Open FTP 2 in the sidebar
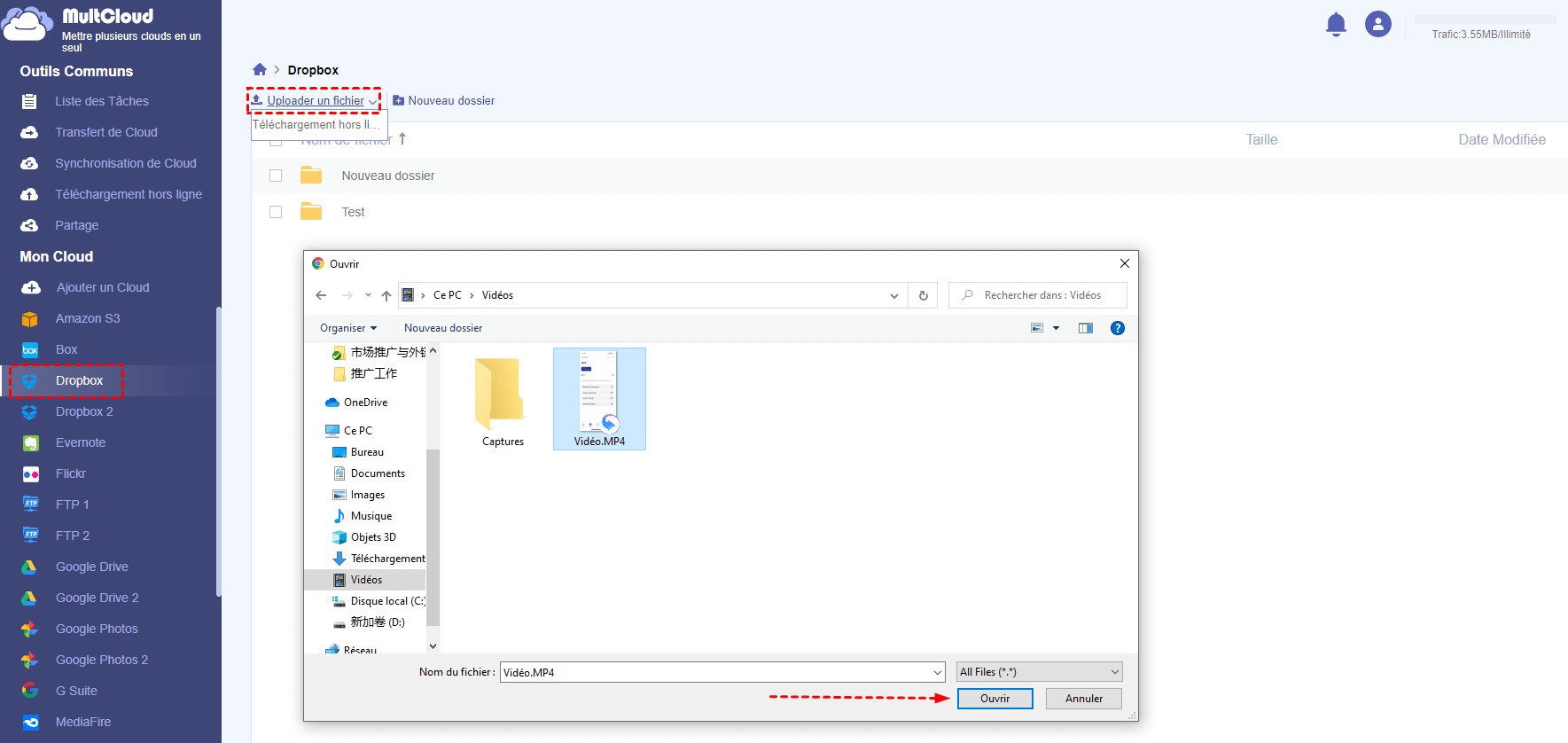This screenshot has height=743, width=1568. (73, 536)
